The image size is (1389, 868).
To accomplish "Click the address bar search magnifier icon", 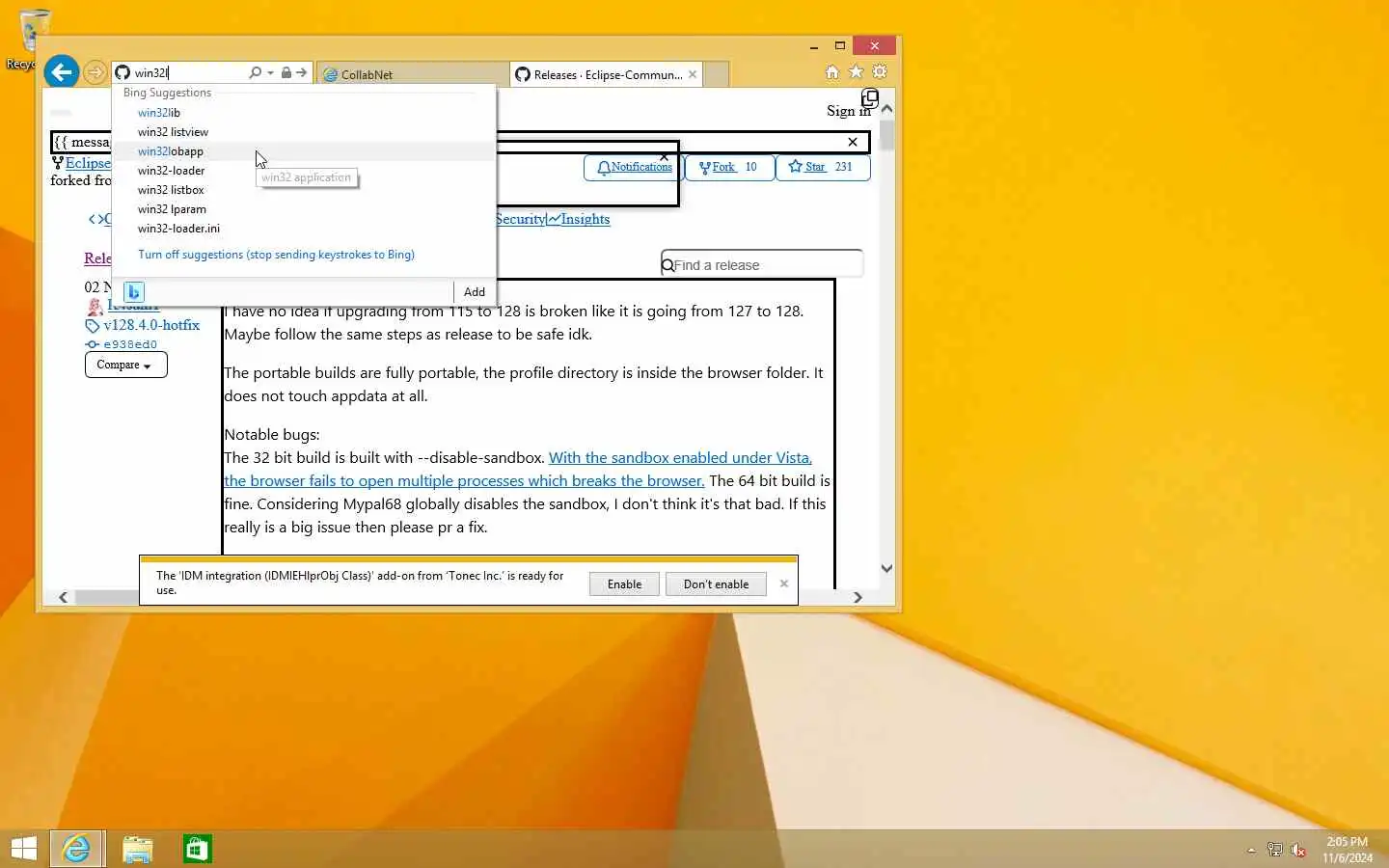I will click(x=255, y=72).
